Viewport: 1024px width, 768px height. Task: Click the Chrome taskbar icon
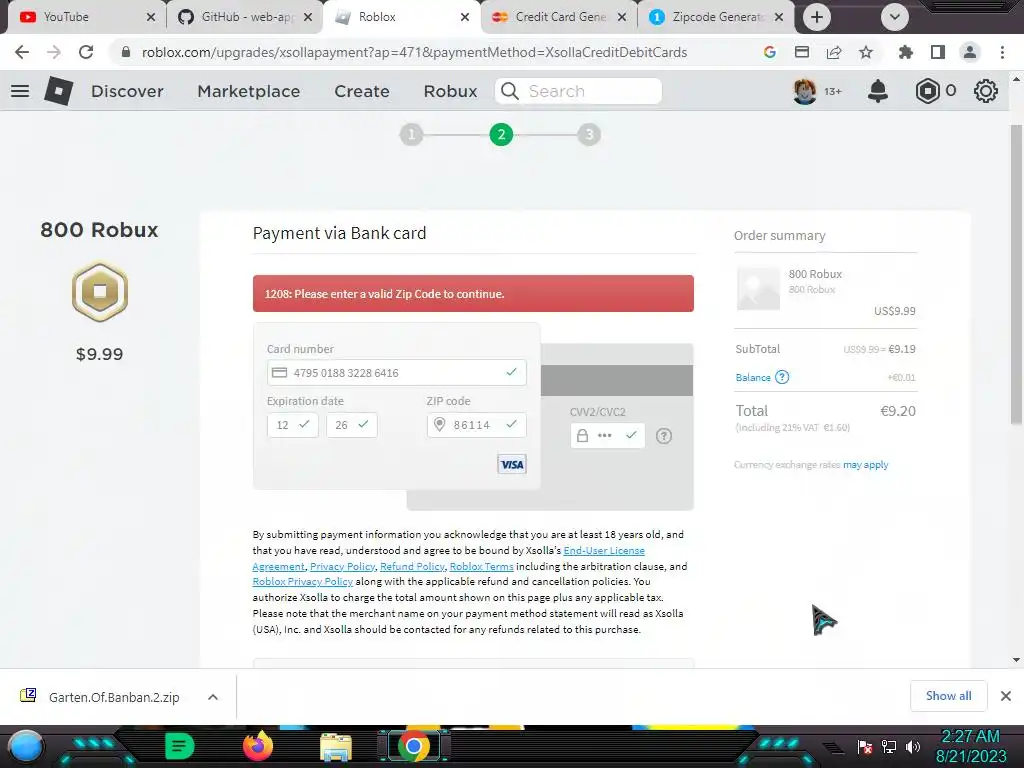413,746
